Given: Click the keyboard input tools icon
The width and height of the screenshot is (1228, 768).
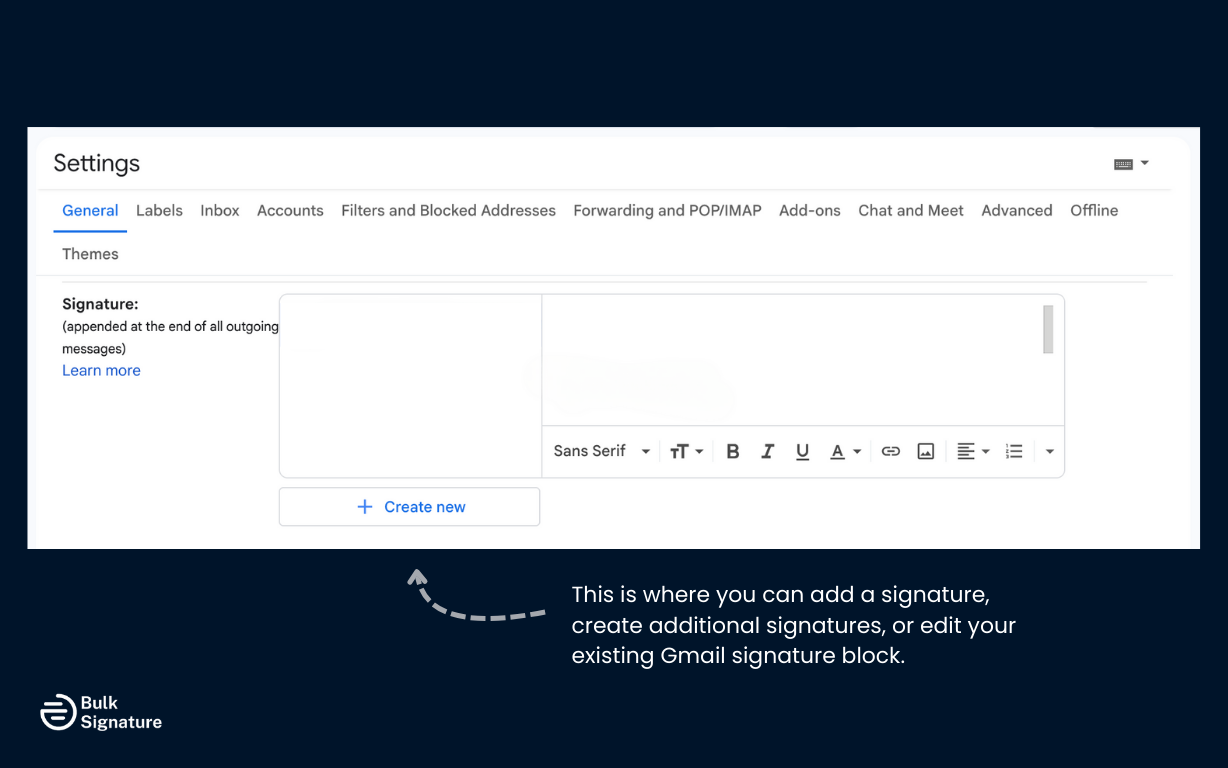Looking at the screenshot, I should coord(1124,162).
